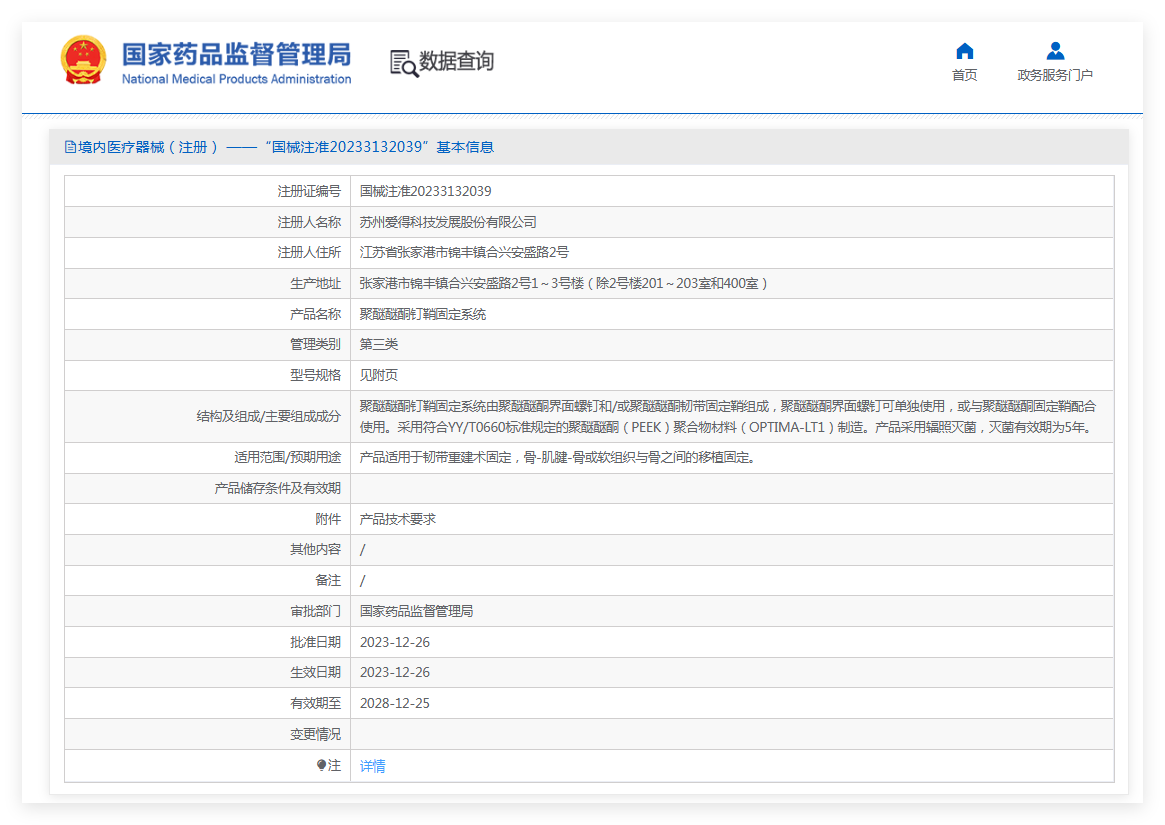This screenshot has width=1165, height=825.
Task: Select approving department value 国家药品监督管理局
Action: pyautogui.click(x=416, y=612)
